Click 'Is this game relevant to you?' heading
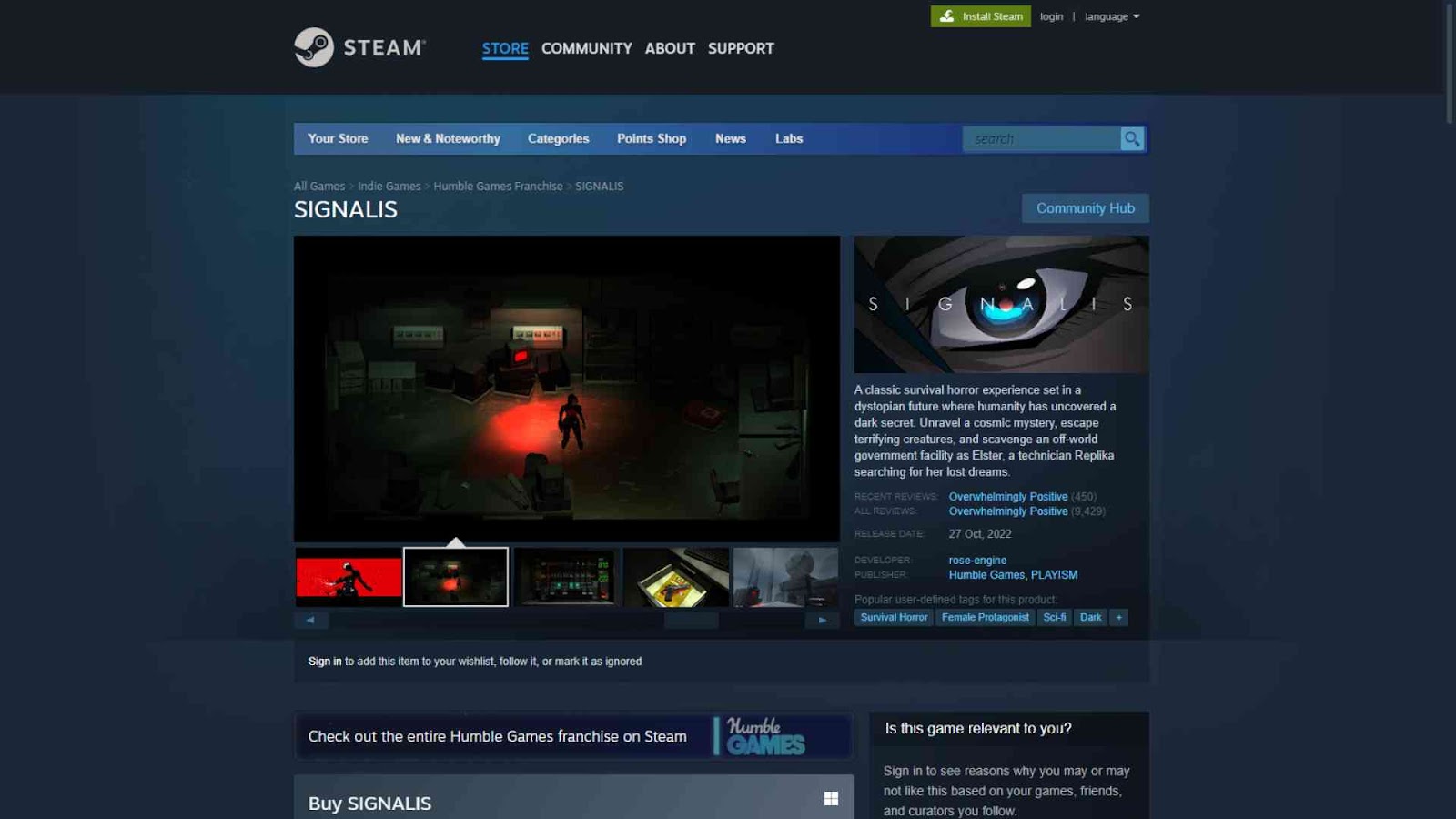Viewport: 1456px width, 819px height. coord(978,729)
